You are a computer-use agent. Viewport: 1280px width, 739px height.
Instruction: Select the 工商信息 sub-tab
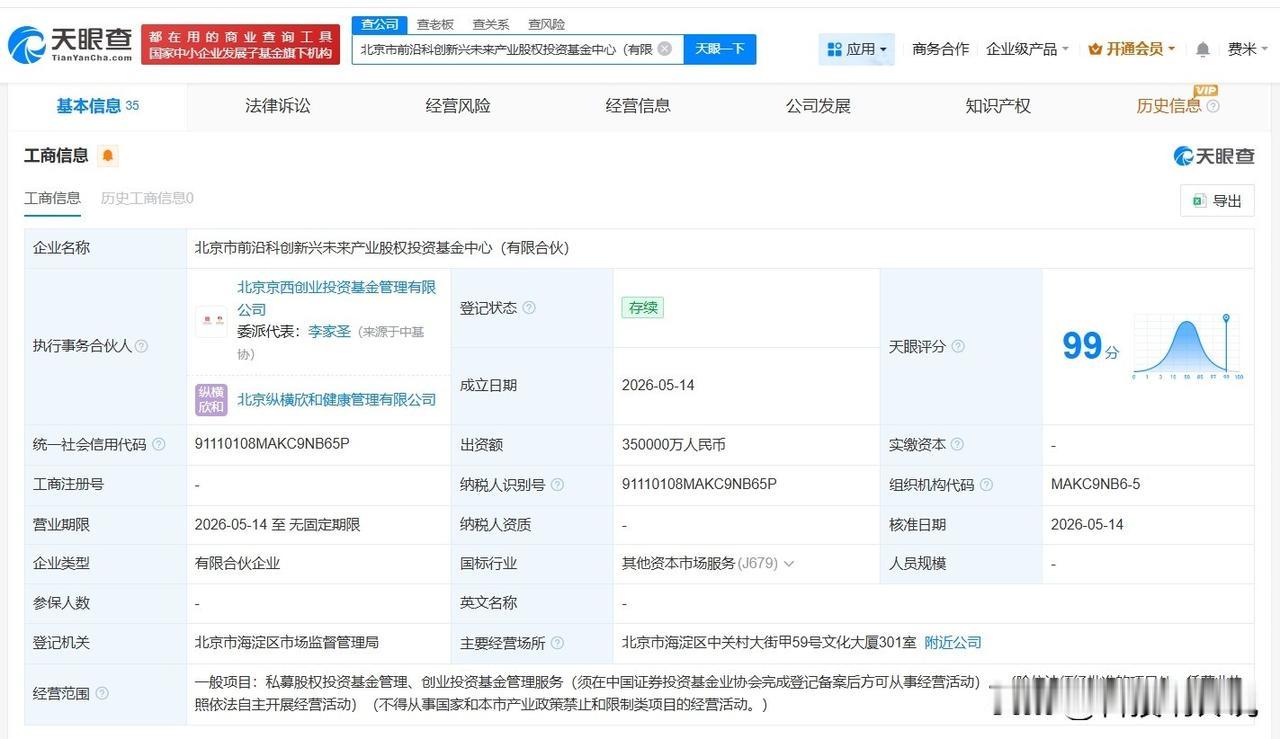point(52,198)
